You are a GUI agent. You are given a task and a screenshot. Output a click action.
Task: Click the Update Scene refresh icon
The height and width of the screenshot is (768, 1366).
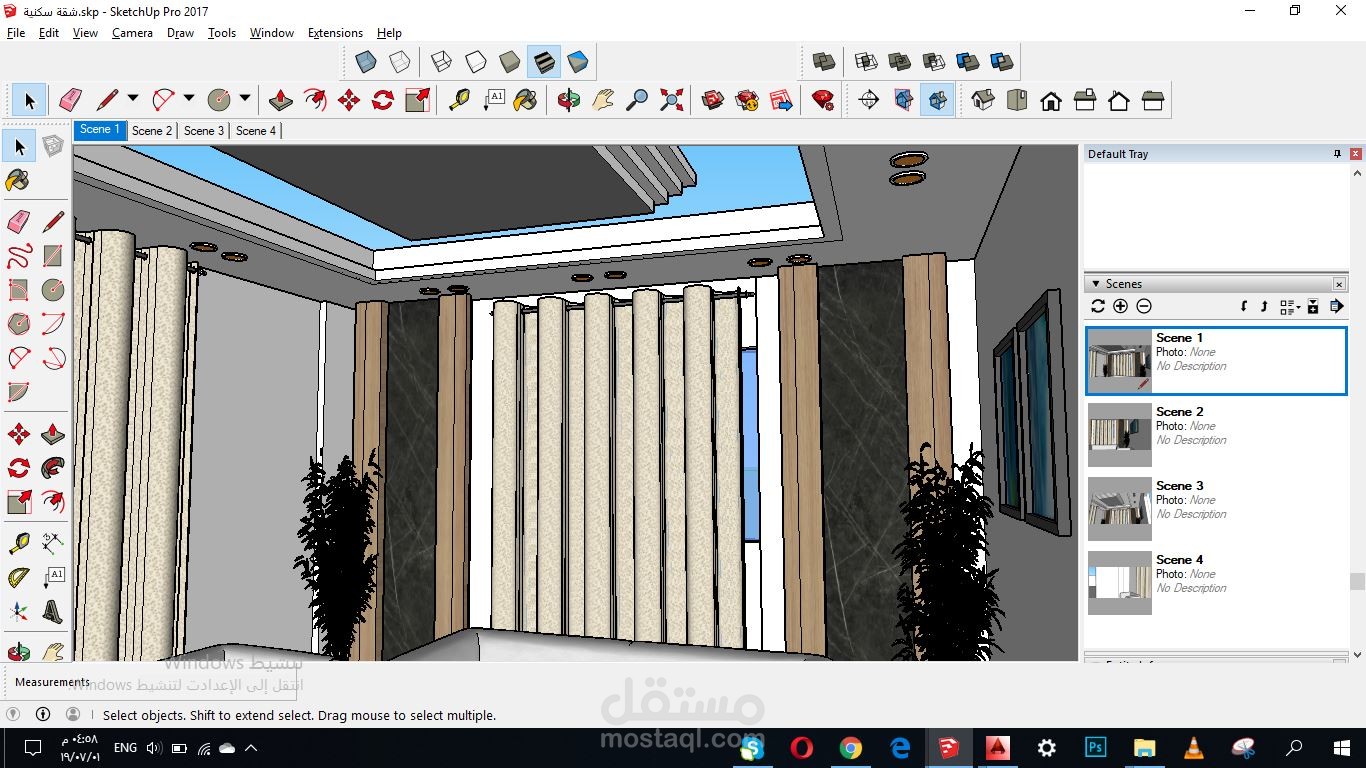1098,307
